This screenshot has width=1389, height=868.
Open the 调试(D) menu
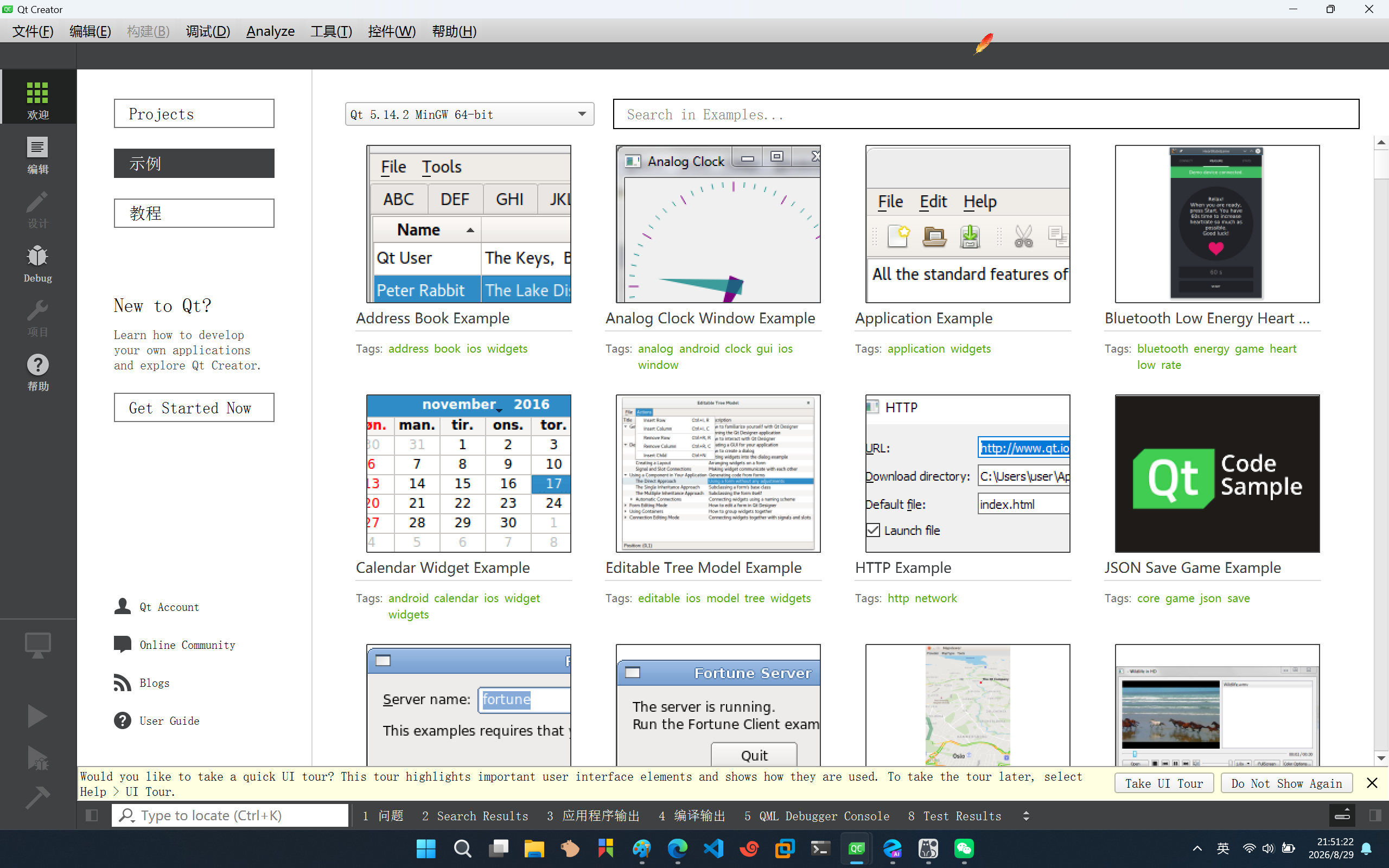click(x=208, y=31)
